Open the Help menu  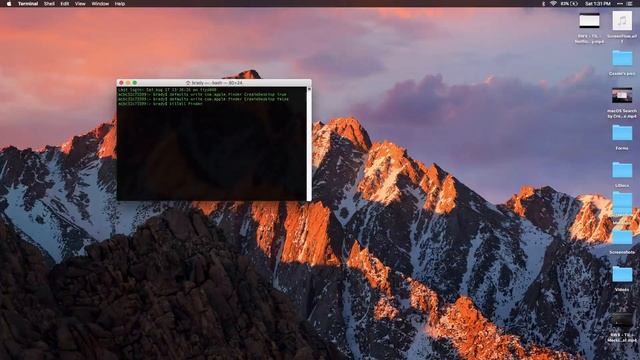click(x=120, y=4)
